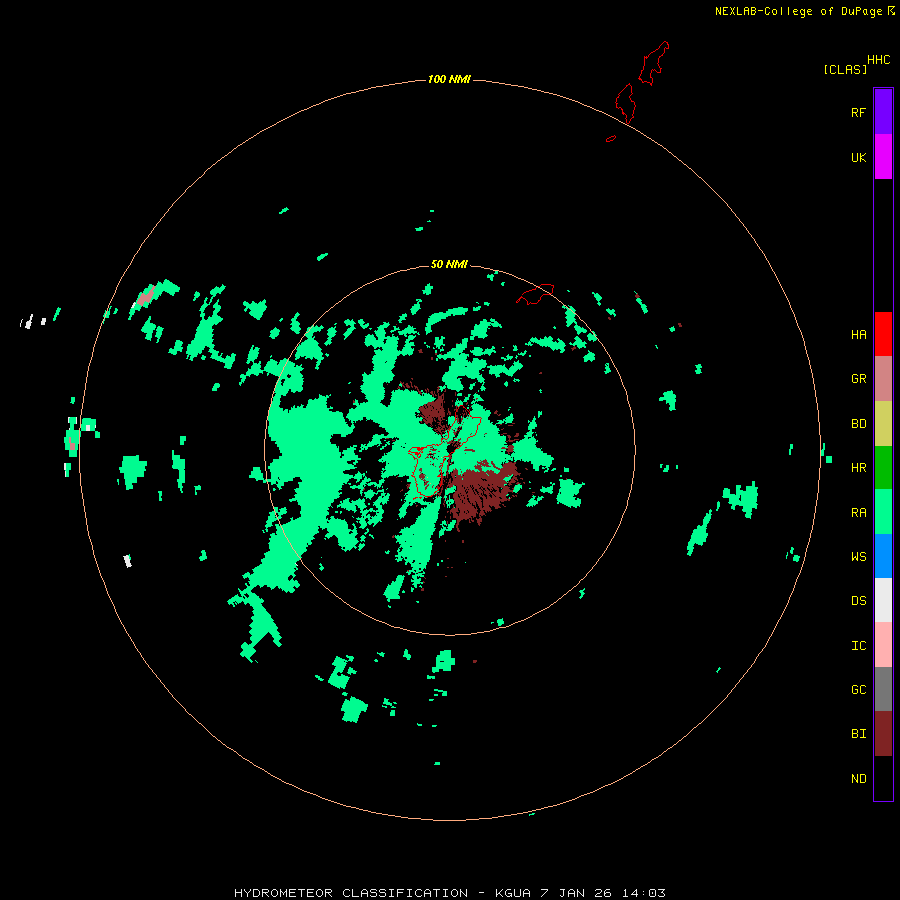Viewport: 900px width, 900px height.
Task: Click the red island outline near the 50 NMI ring
Action: (535, 294)
